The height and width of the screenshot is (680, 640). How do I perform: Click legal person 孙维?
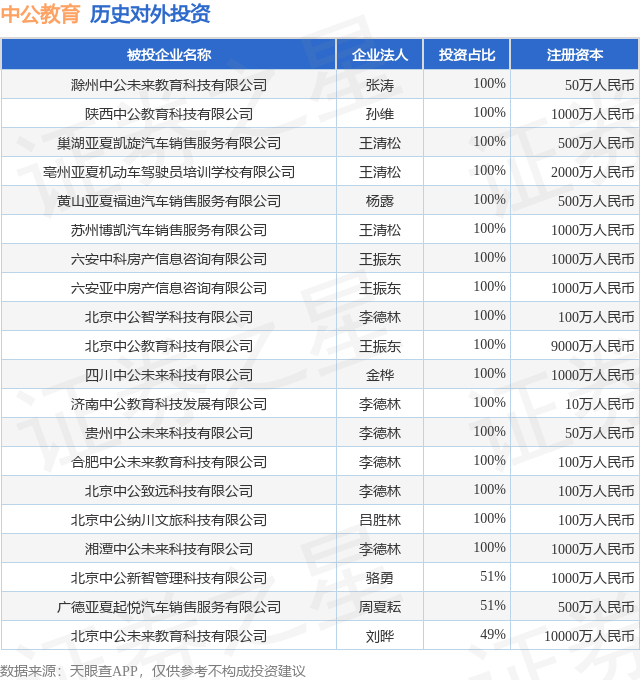click(380, 114)
